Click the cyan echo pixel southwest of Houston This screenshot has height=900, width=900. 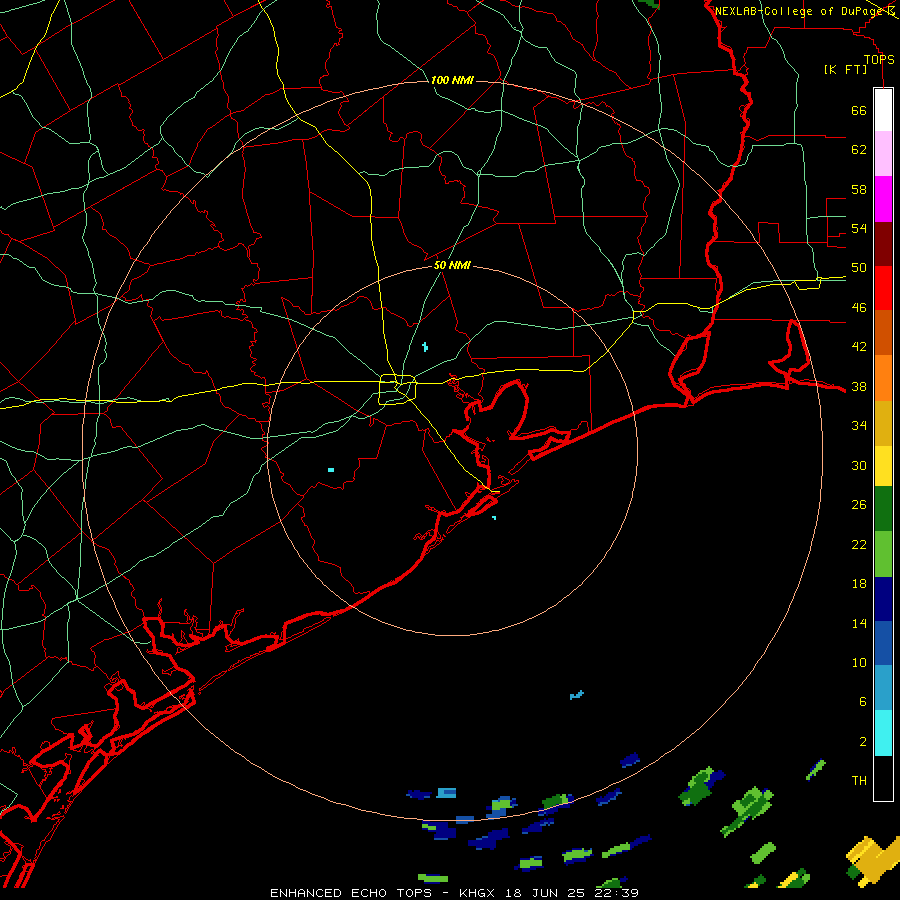coord(331,470)
